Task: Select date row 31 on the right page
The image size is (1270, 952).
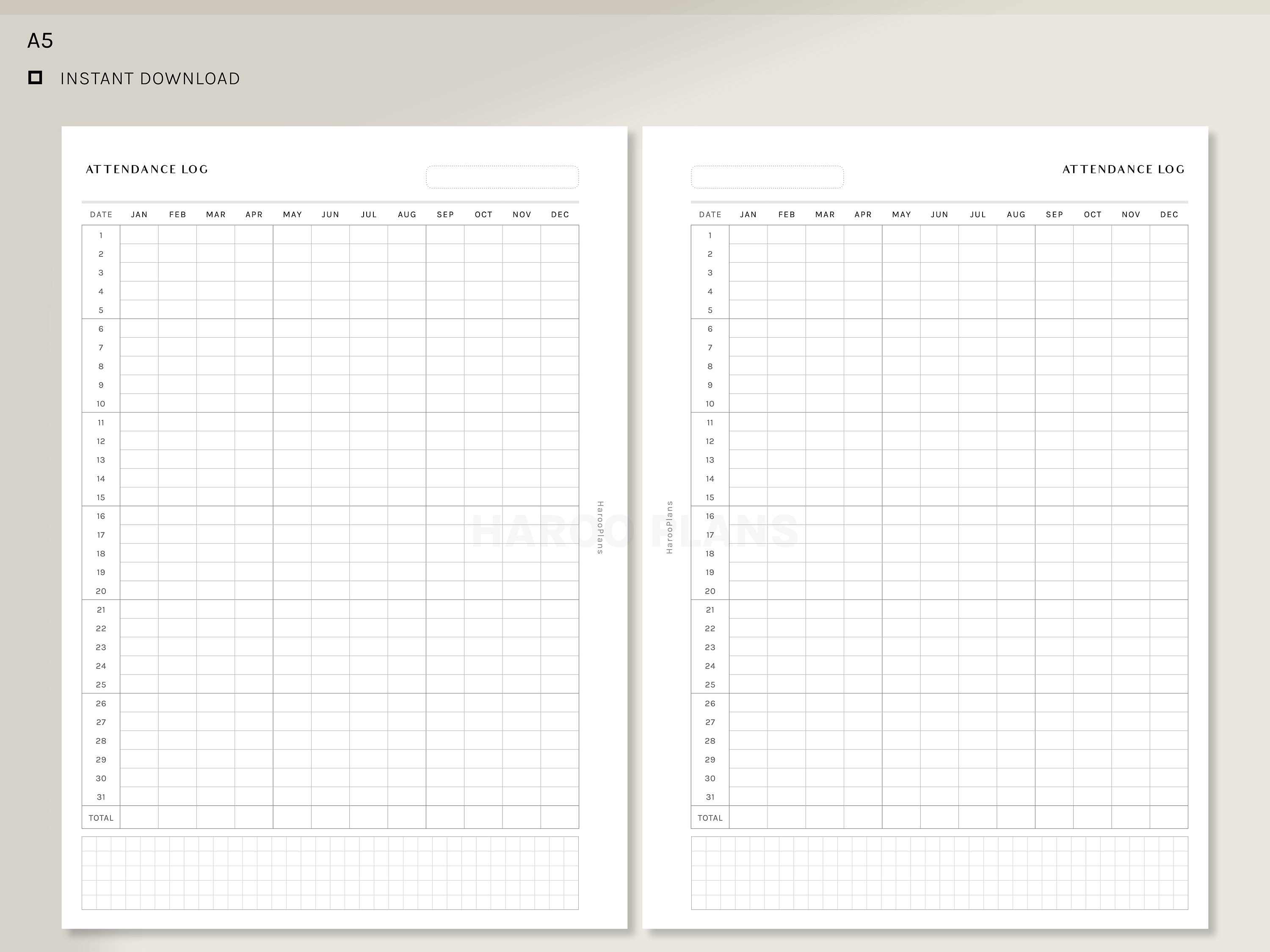Action: pos(710,796)
